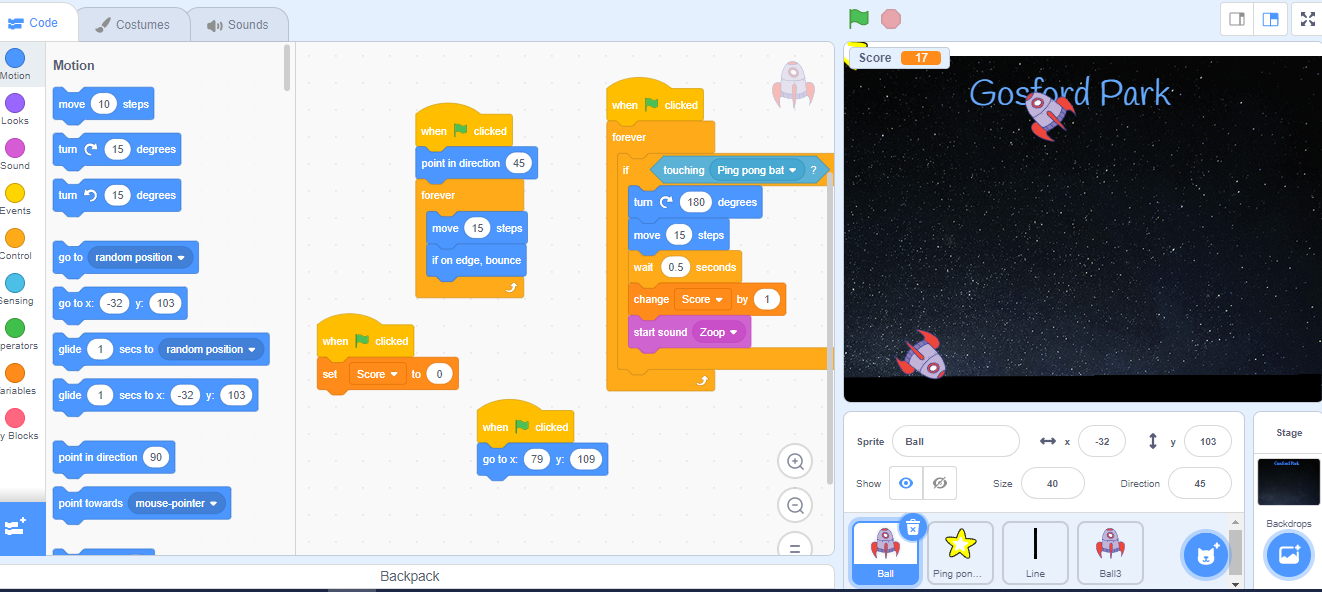Click the 45 value in point in direction
1322x592 pixels.
click(x=518, y=163)
